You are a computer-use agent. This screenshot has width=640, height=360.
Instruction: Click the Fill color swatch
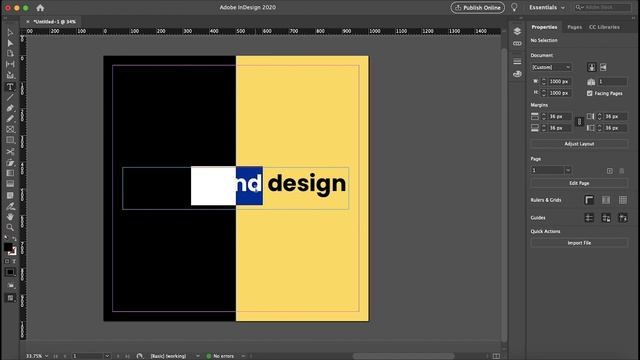click(8, 247)
